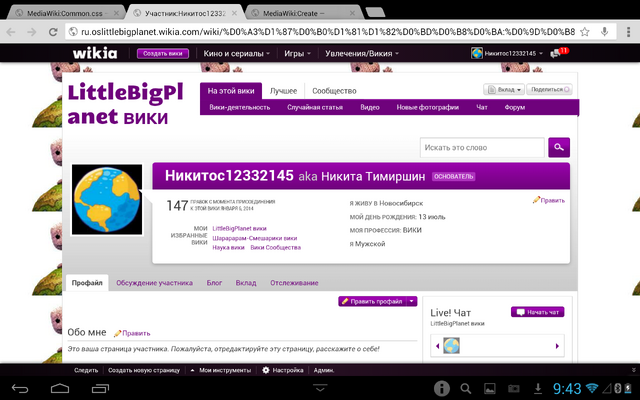Screen dimensions: 640x400
Task: Go back with browser back arrow
Action: [11, 32]
